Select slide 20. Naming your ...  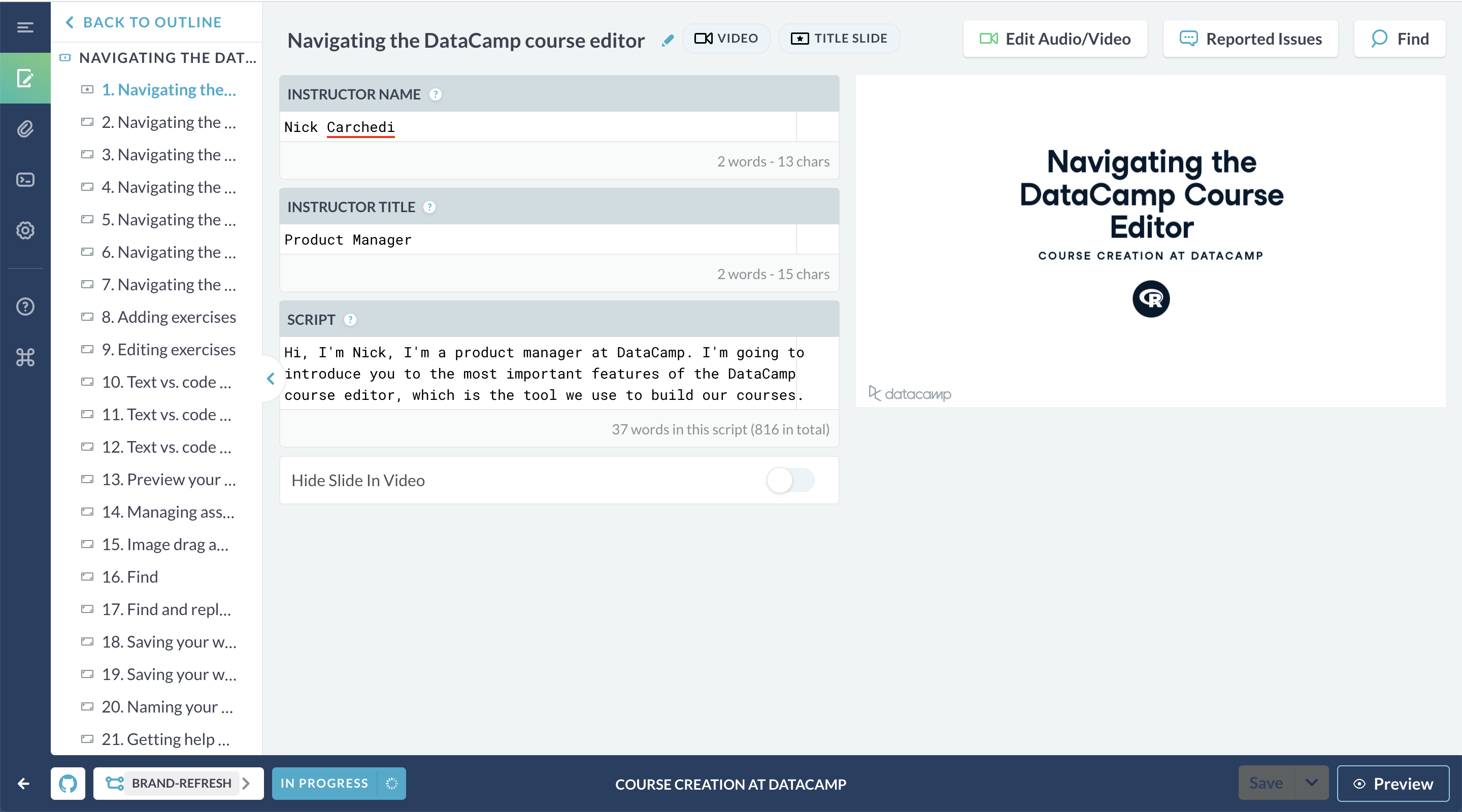coord(168,706)
